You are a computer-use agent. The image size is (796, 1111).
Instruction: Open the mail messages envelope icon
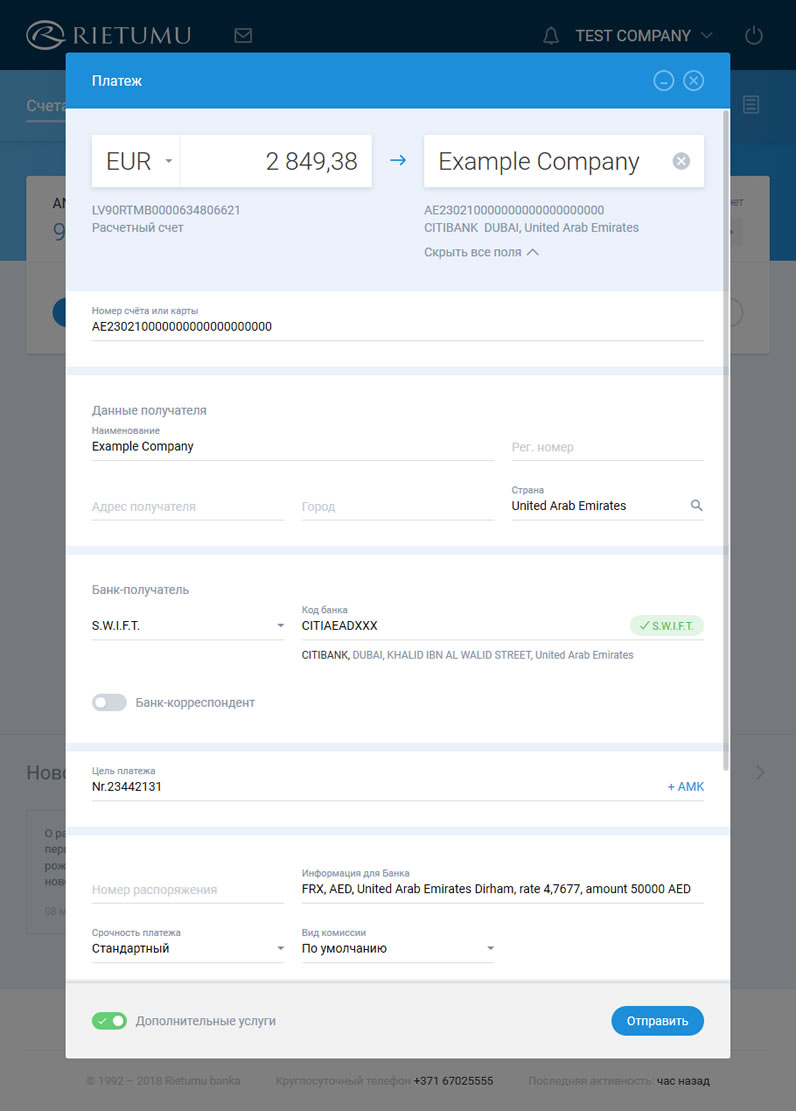pyautogui.click(x=243, y=36)
